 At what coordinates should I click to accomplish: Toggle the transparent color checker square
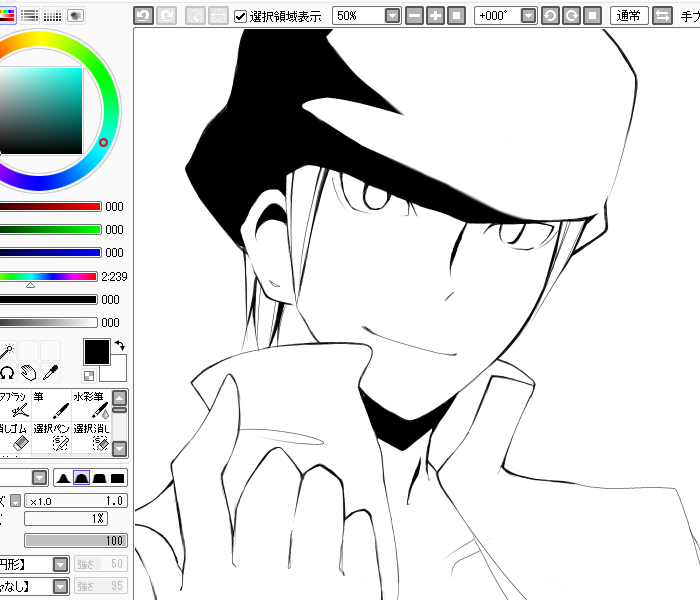(x=89, y=375)
